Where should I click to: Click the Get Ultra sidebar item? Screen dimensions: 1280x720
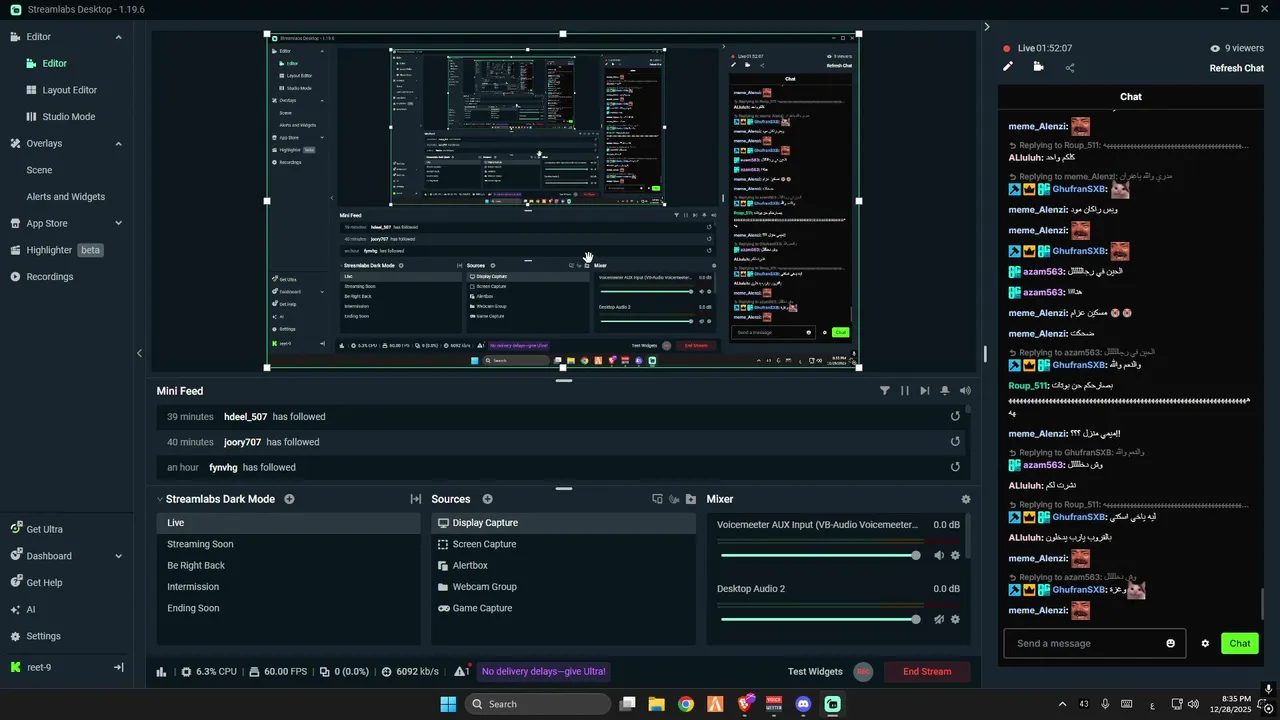click(37, 530)
